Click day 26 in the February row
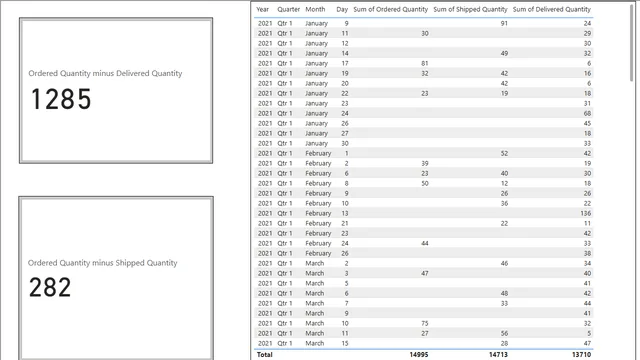 tap(345, 253)
